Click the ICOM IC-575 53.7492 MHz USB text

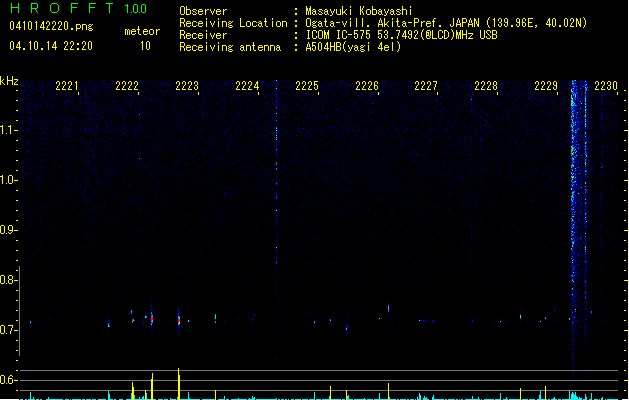402,35
